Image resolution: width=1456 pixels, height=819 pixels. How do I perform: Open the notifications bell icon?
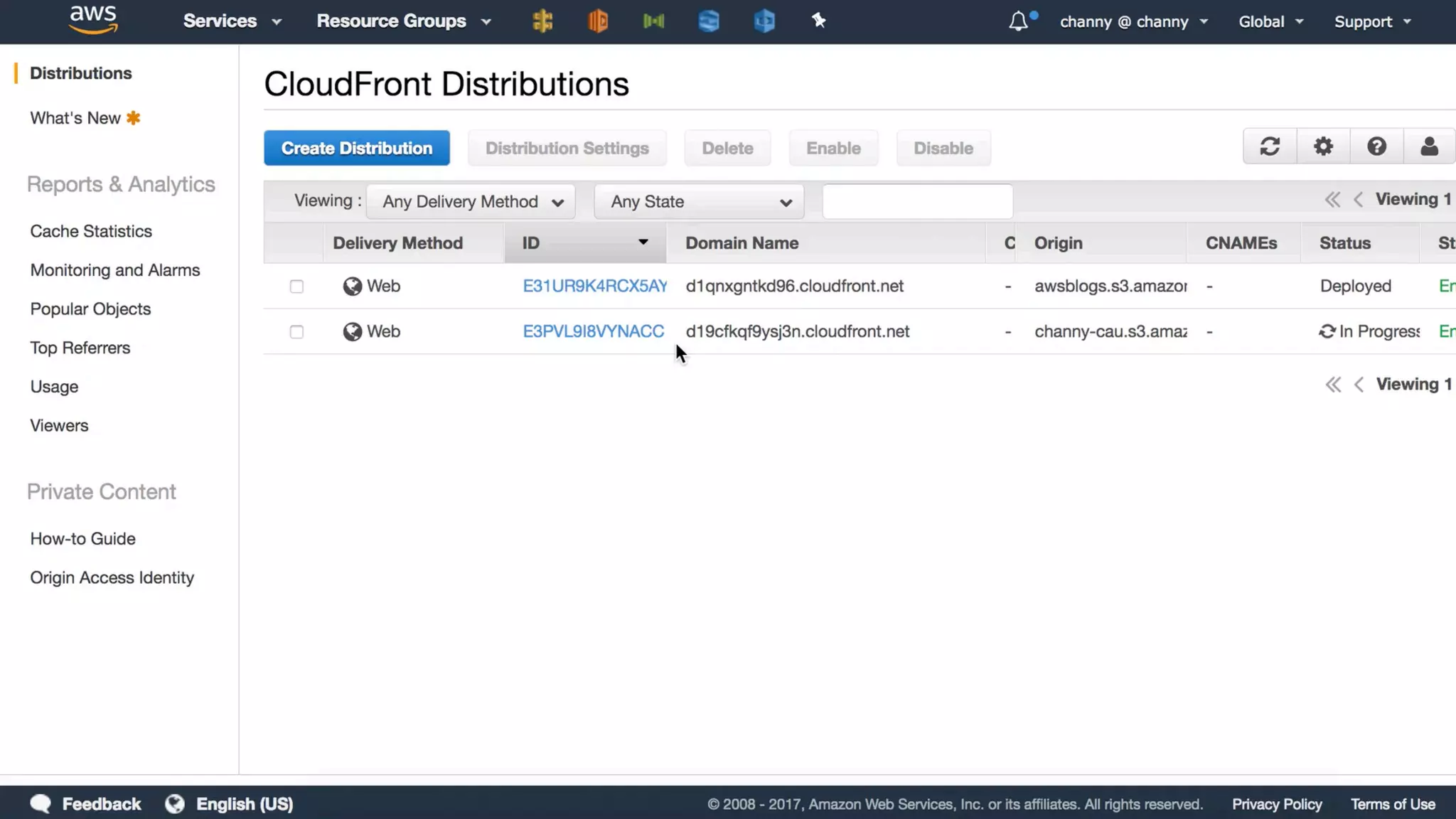1018,21
